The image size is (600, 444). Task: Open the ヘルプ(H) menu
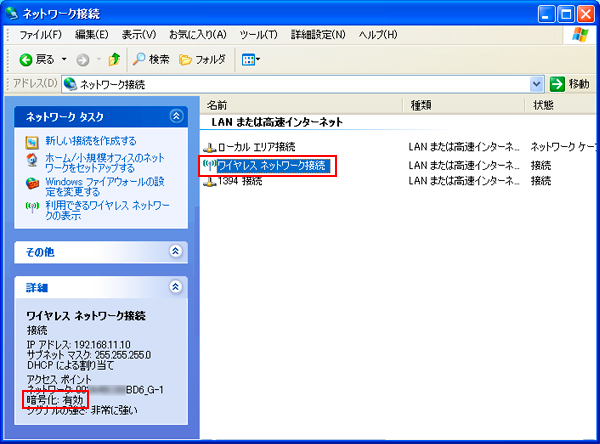point(378,35)
